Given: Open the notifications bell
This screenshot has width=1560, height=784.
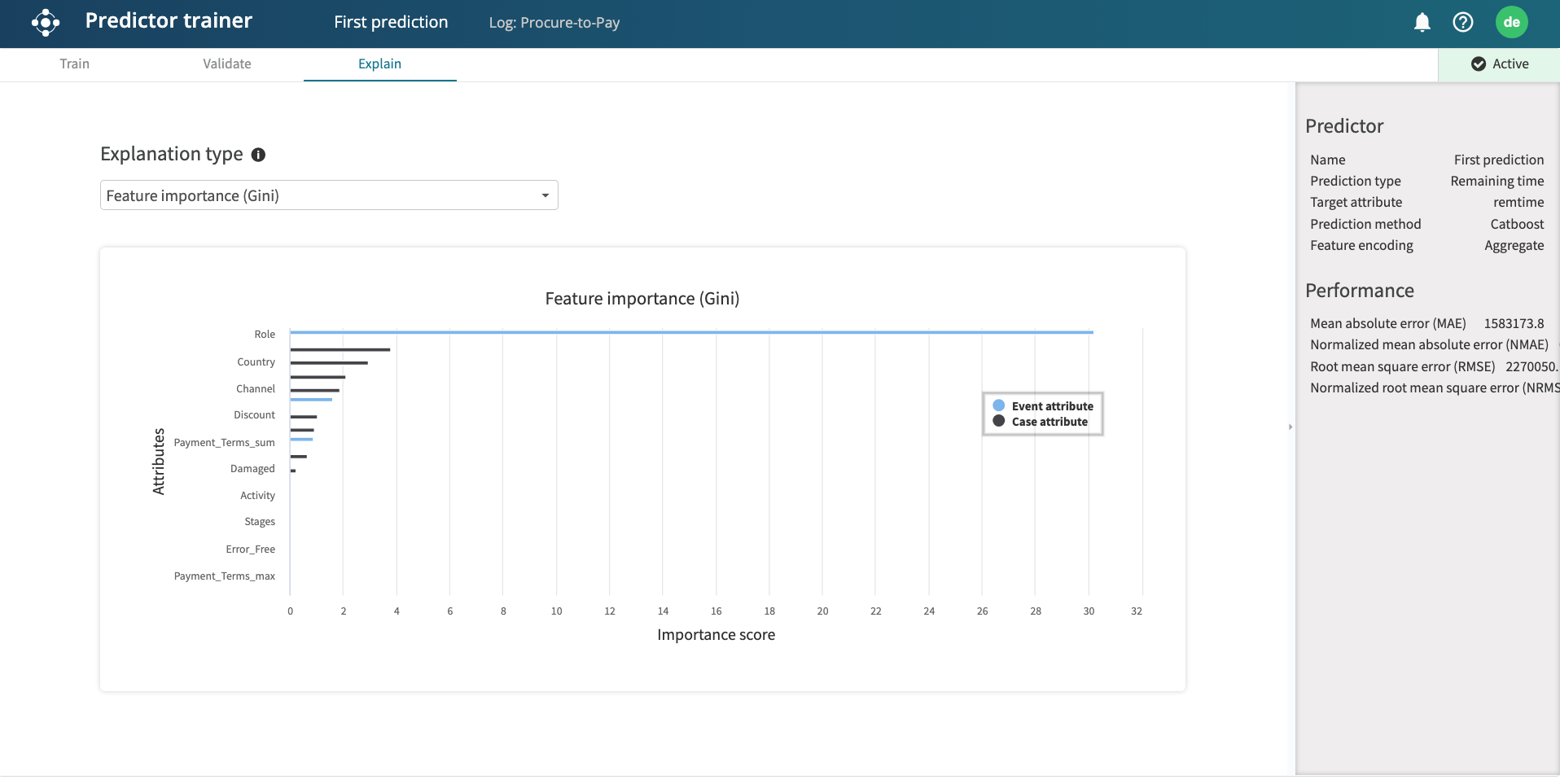Looking at the screenshot, I should click(x=1422, y=22).
